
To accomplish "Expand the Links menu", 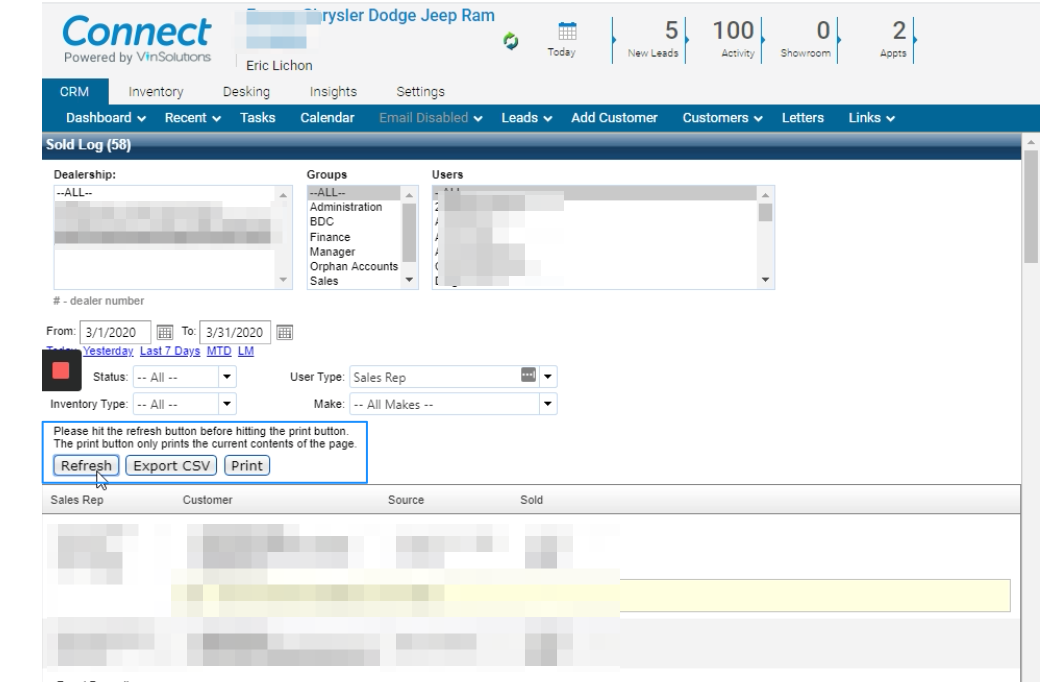I will click(872, 118).
